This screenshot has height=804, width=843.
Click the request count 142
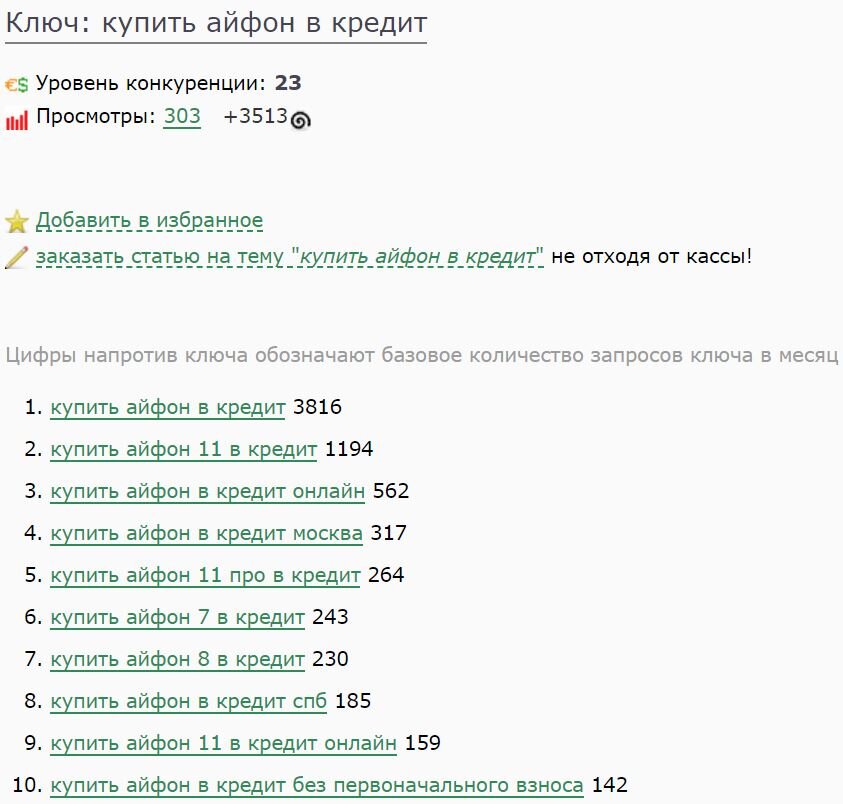pos(610,785)
